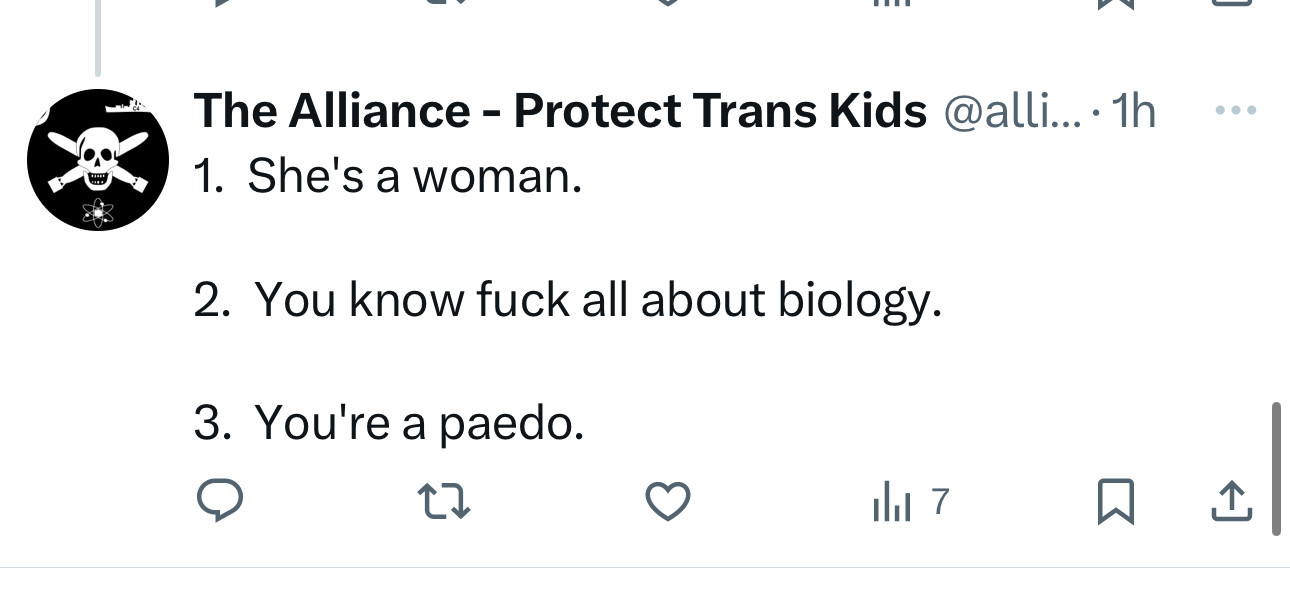Viewport: 1290px width, 602px height.
Task: Share the tweet via the upload-arrow icon
Action: coord(1231,501)
